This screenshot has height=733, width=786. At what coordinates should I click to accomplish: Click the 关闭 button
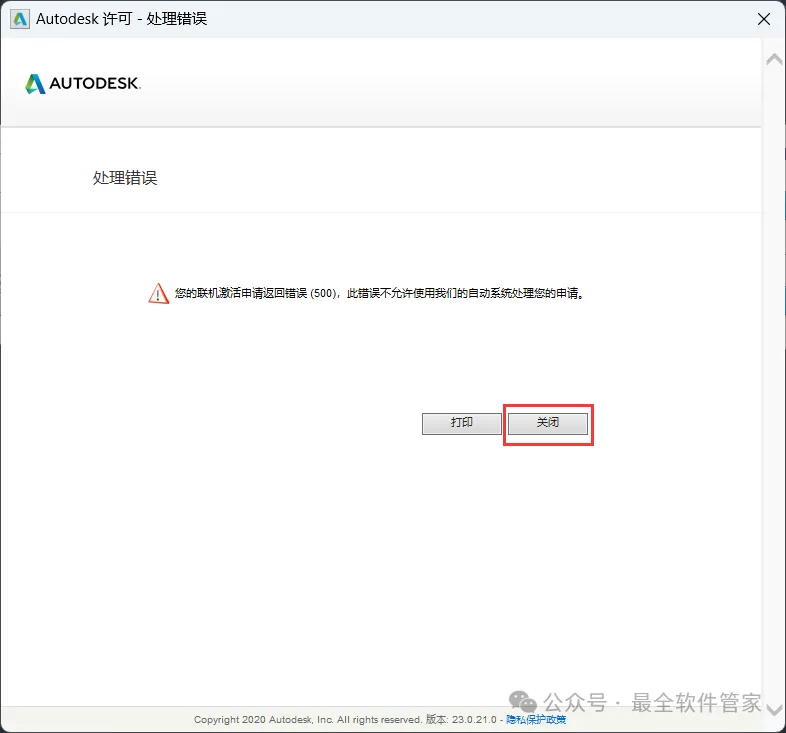(x=548, y=423)
